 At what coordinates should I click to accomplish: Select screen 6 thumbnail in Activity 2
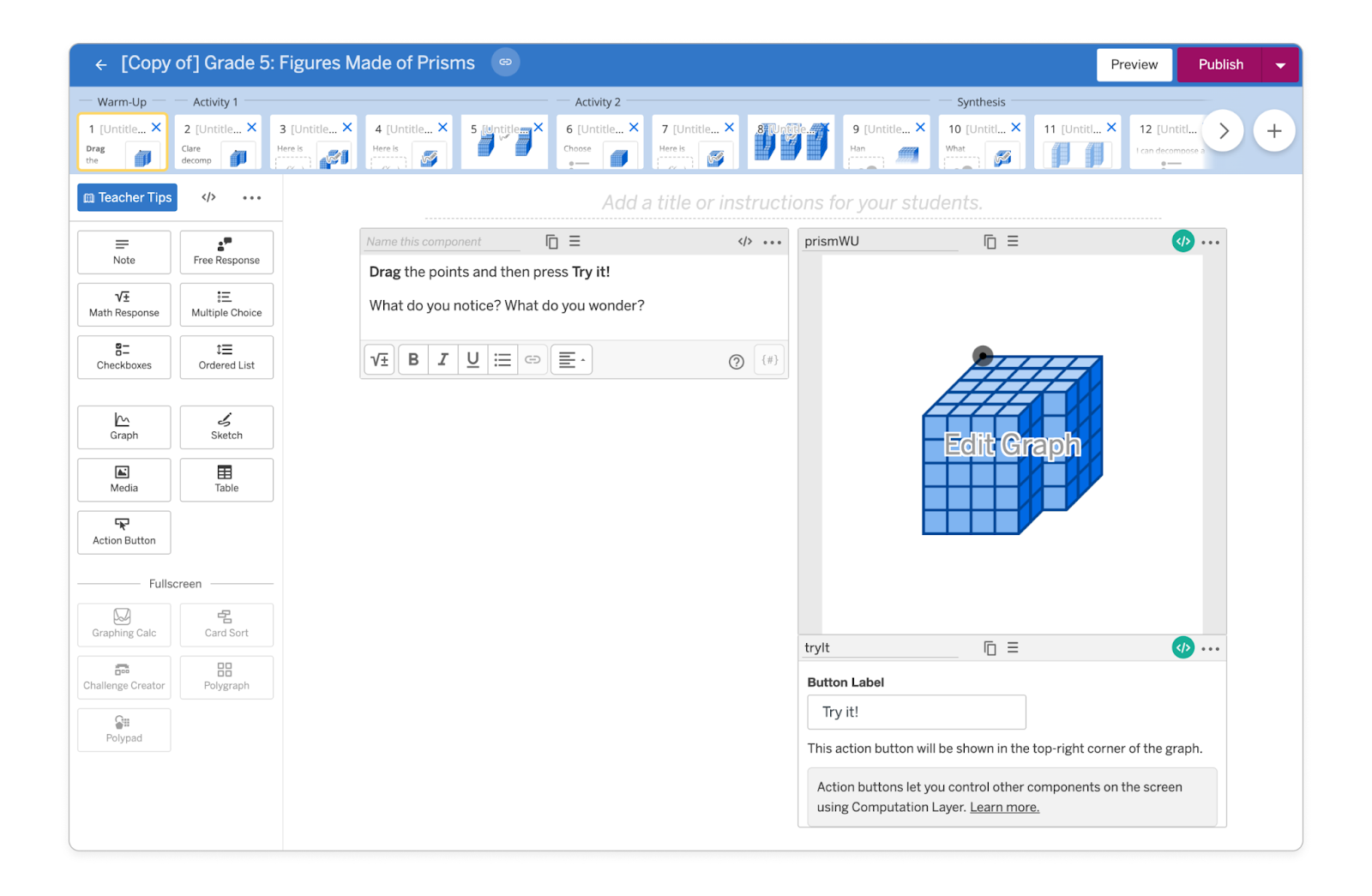(x=600, y=142)
